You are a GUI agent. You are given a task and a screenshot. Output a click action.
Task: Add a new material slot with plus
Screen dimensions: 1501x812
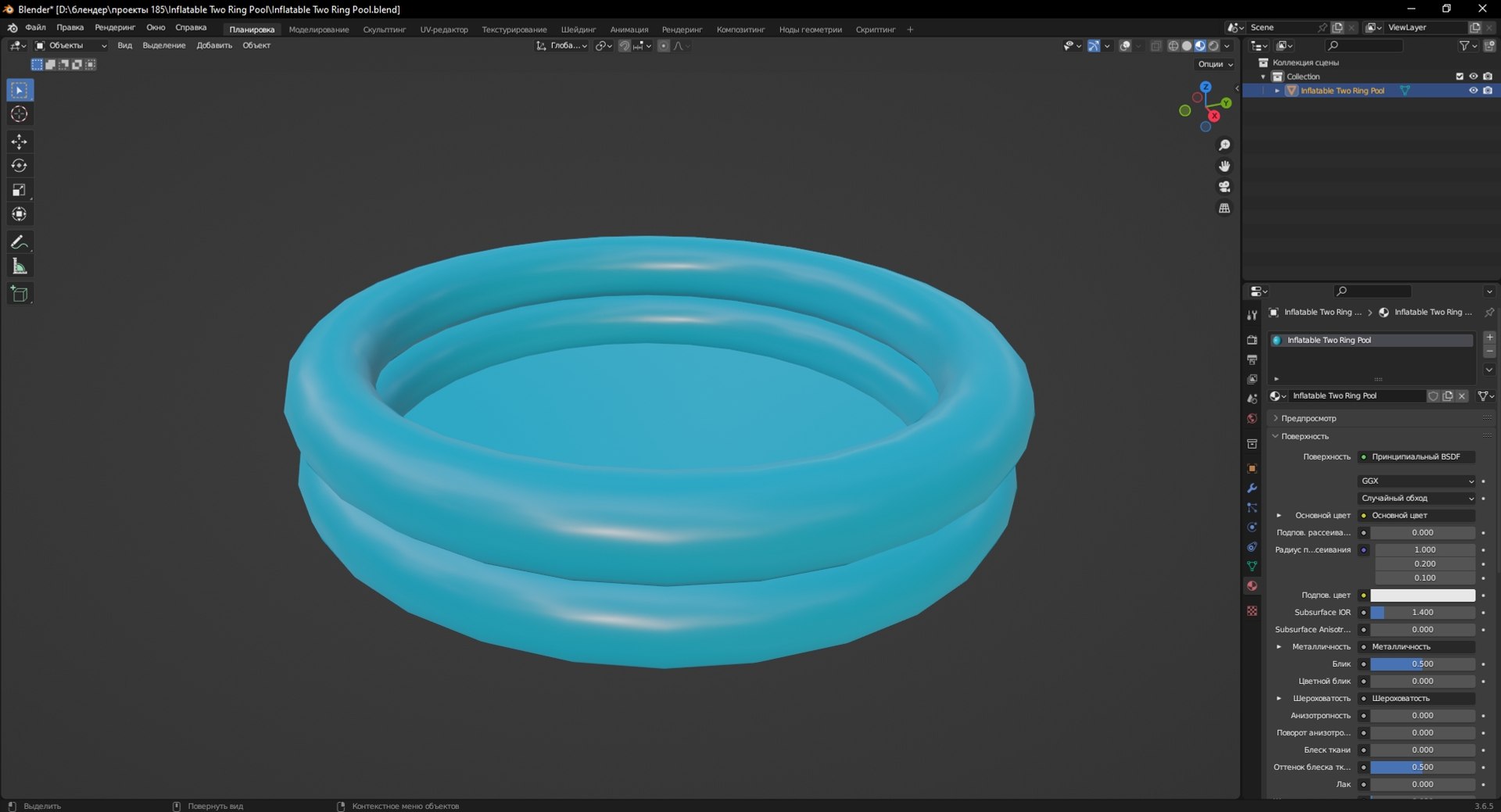click(x=1489, y=337)
